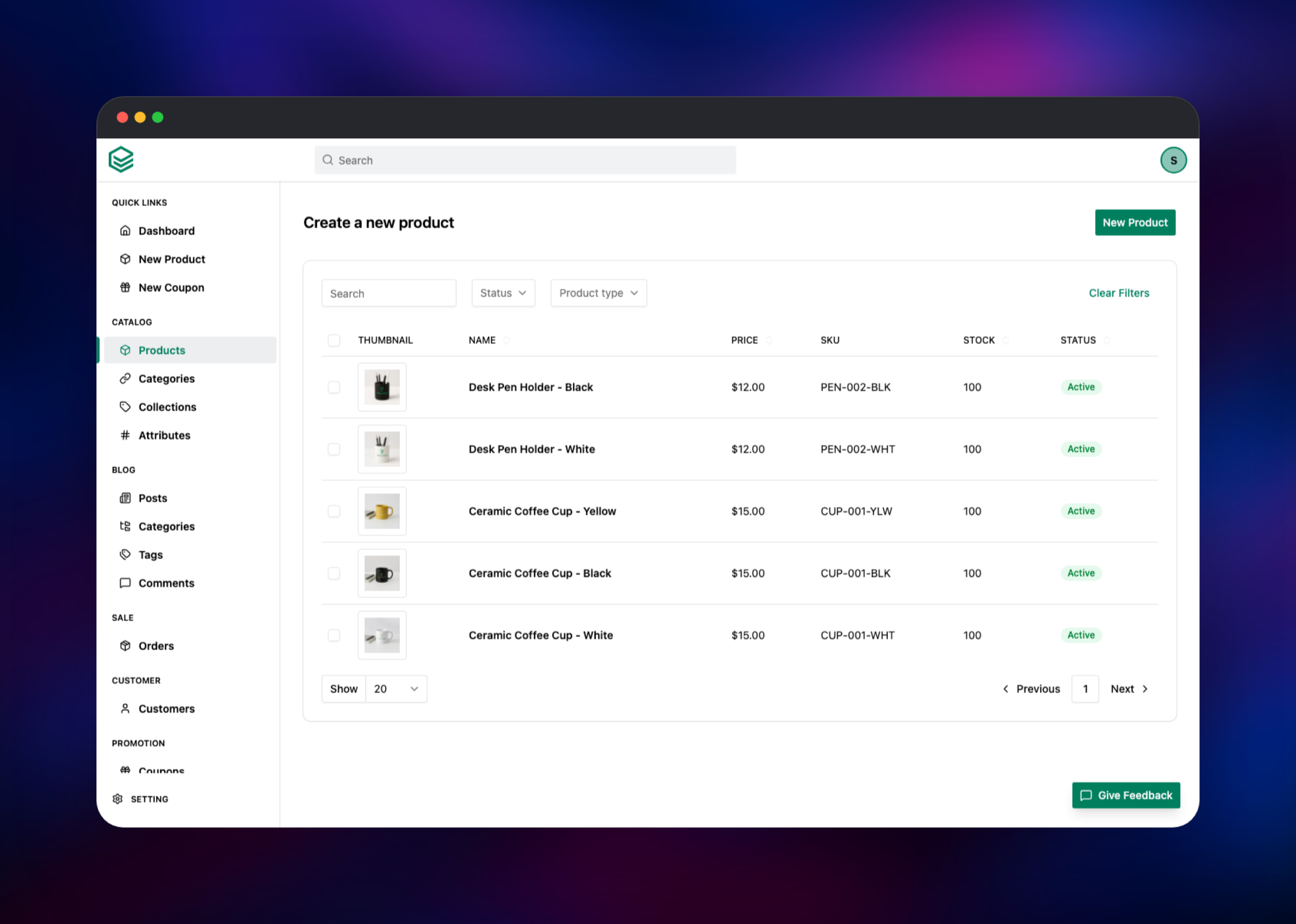Check the Ceramic Coffee Cup - Yellow row
1296x924 pixels.
click(x=334, y=511)
